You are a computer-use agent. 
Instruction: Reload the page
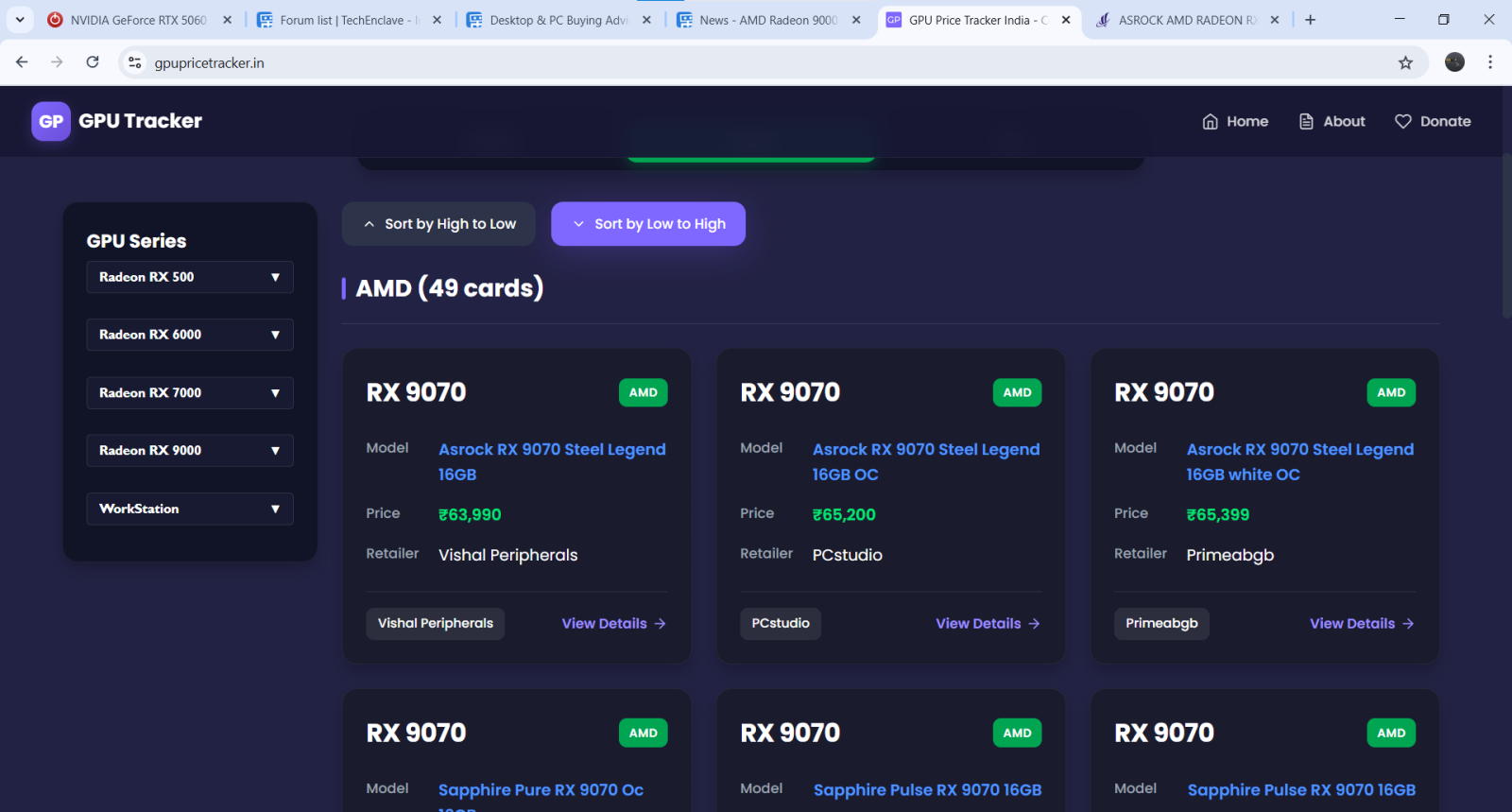[93, 62]
